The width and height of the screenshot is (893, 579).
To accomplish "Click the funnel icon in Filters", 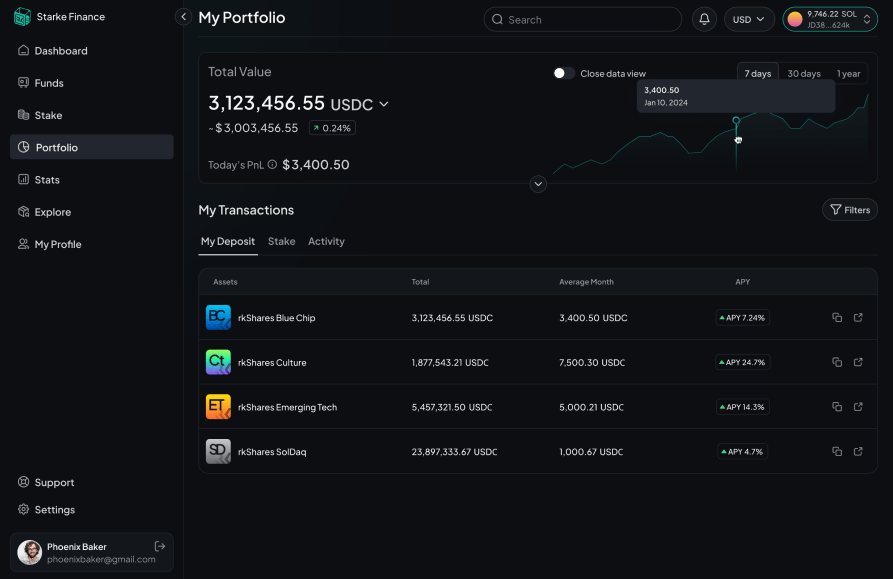I will [x=835, y=210].
